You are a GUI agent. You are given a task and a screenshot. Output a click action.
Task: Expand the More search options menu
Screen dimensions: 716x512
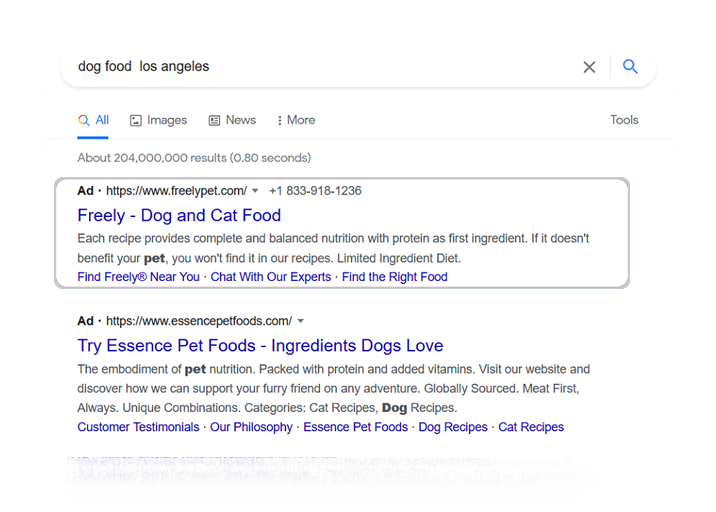click(x=295, y=120)
